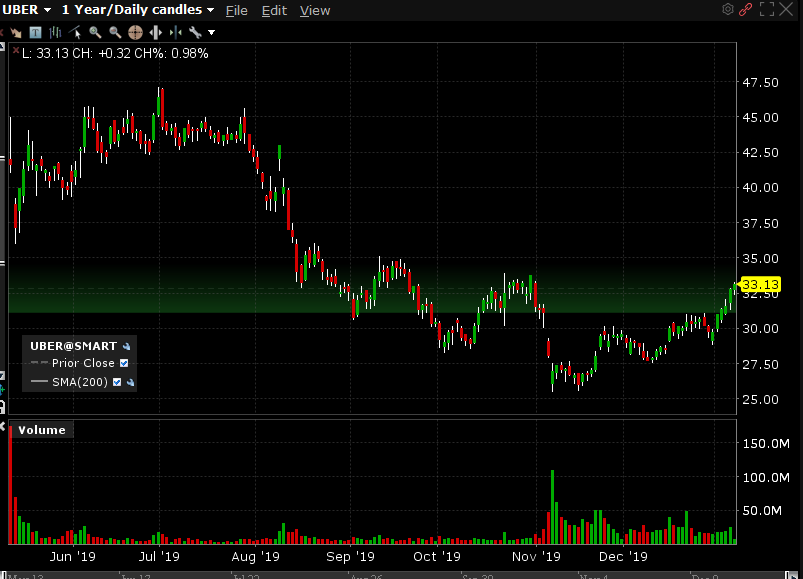Click the zoom in magnifier icon

pos(95,33)
